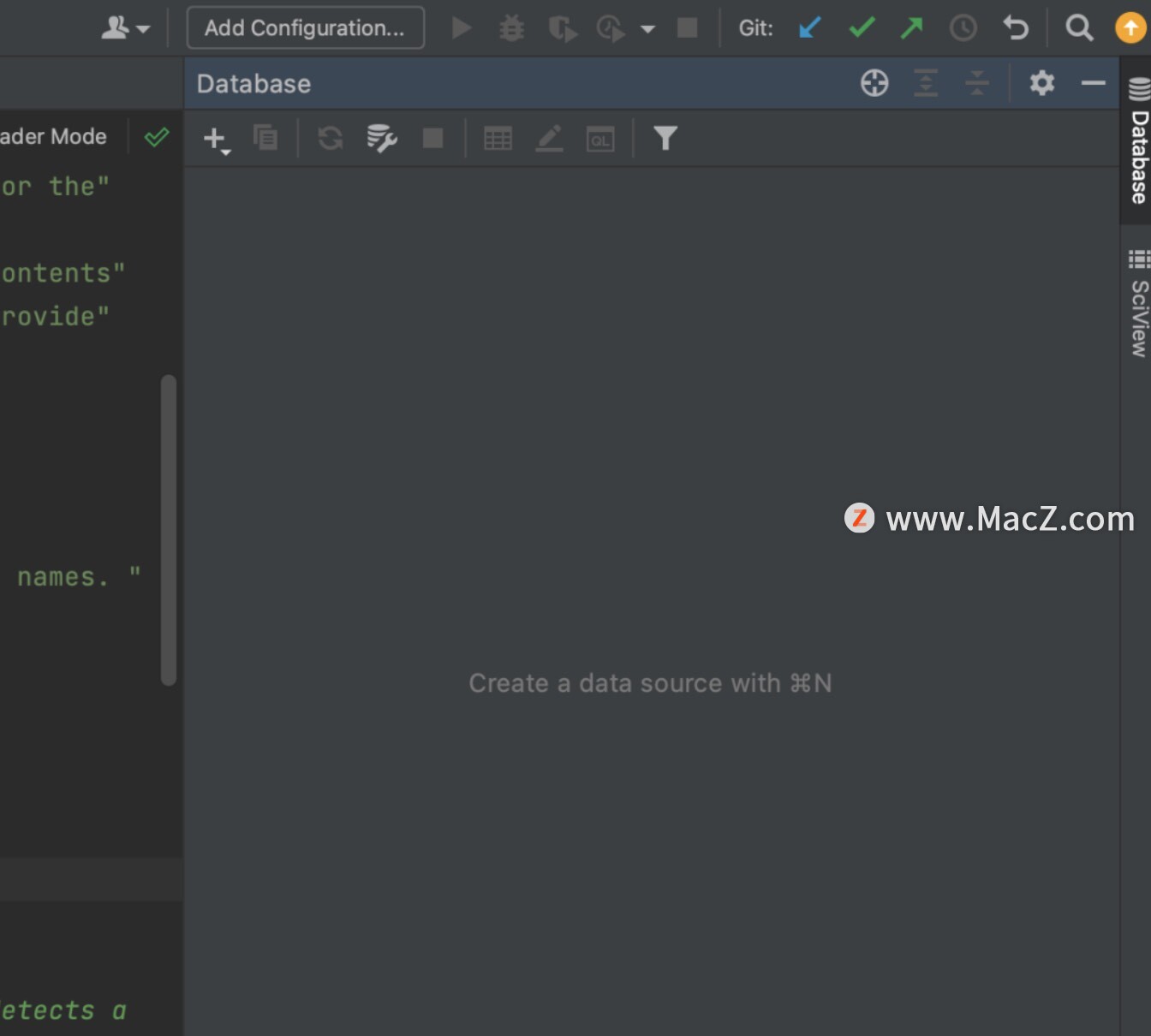This screenshot has height=1036, width=1151.
Task: Click the Rollback undo arrow icon
Action: [1016, 28]
